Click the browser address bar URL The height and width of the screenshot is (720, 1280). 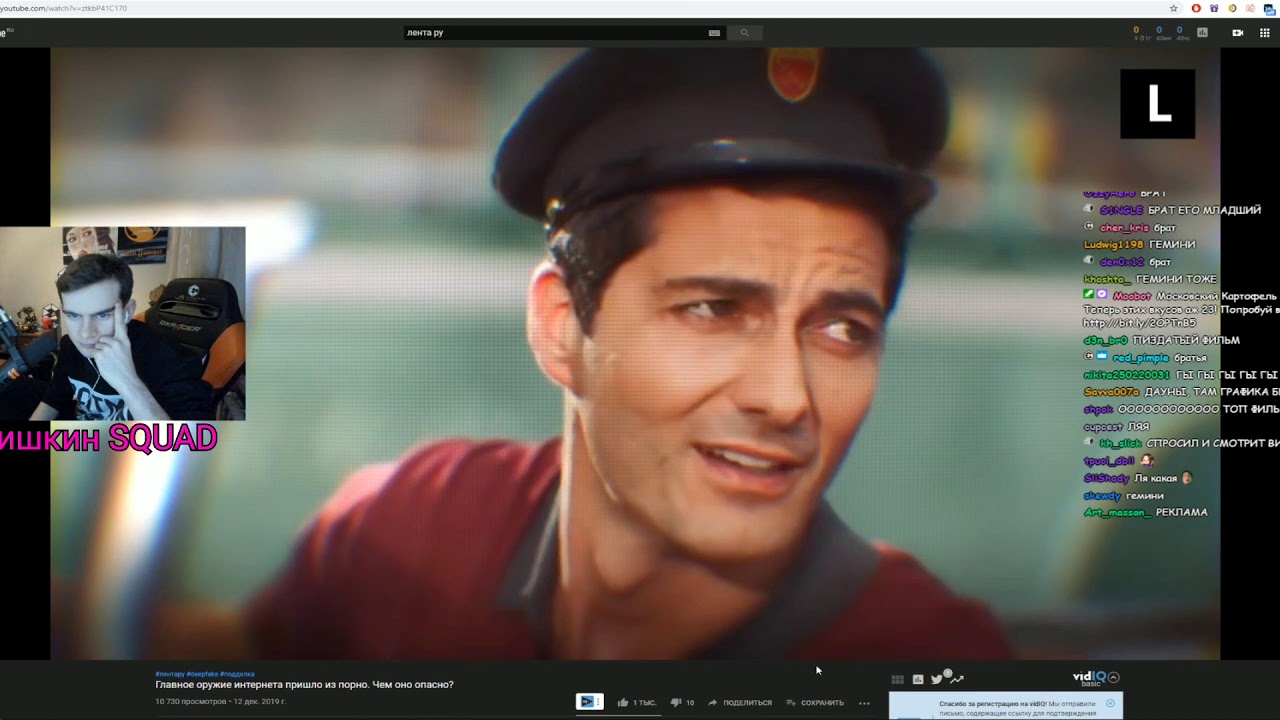point(64,8)
